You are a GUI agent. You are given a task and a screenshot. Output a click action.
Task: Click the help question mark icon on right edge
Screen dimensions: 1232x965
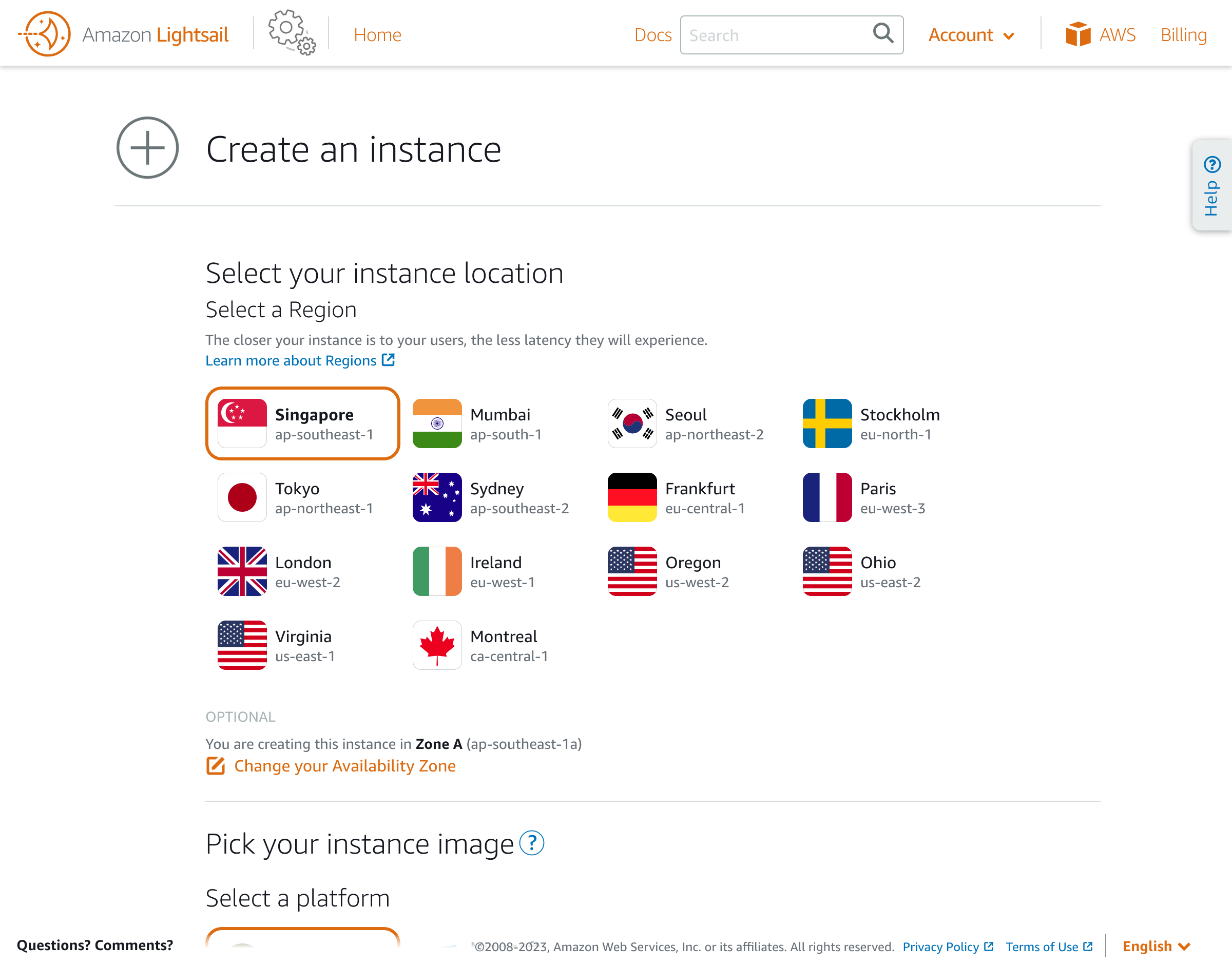[1211, 164]
